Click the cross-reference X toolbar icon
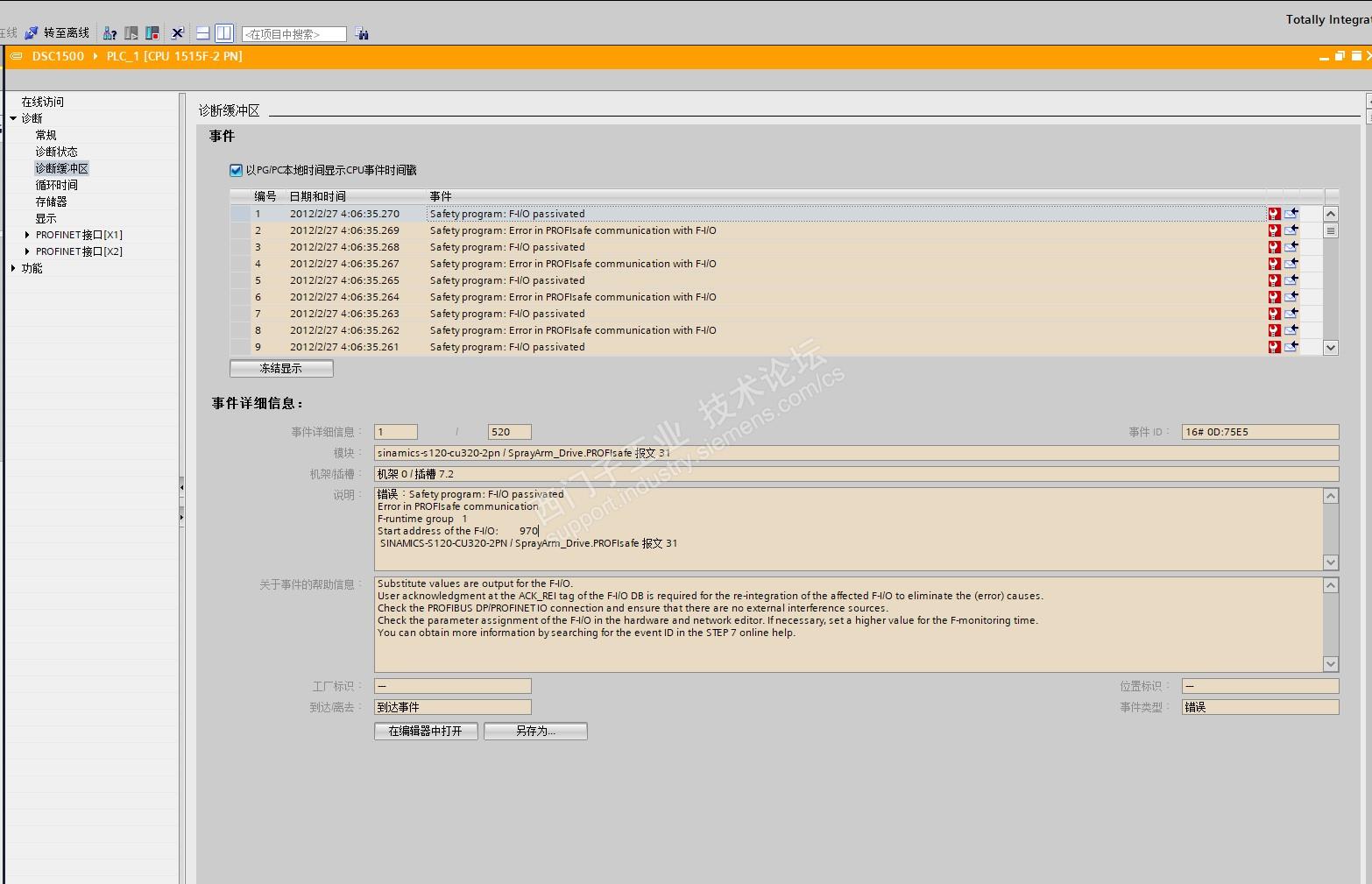The width and height of the screenshot is (1372, 884). coord(178,33)
